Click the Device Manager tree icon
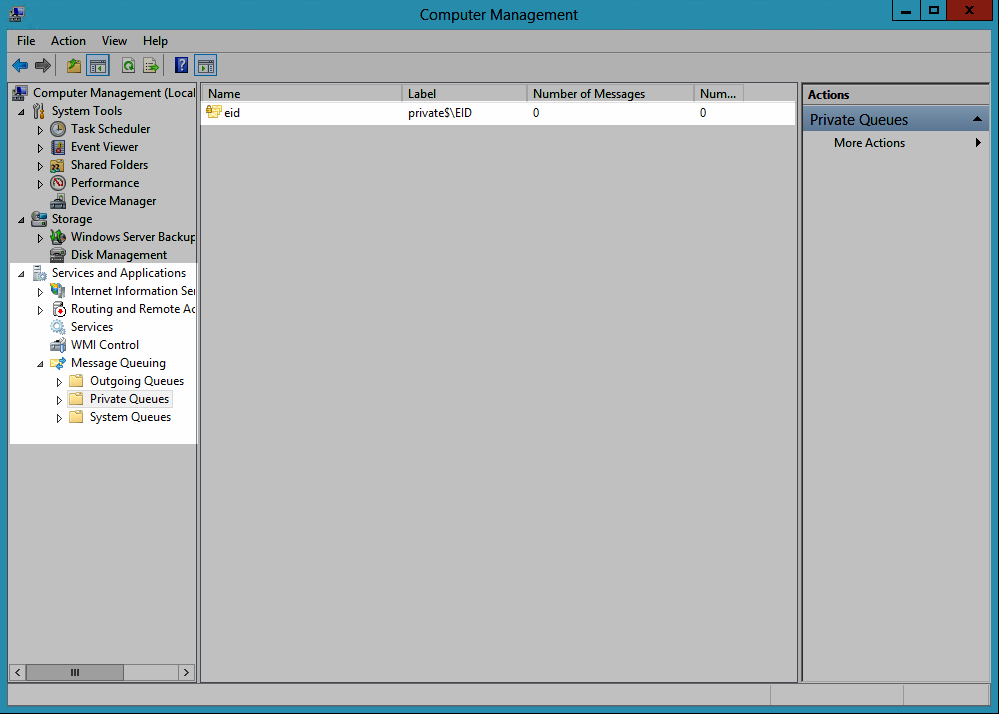999x714 pixels. pyautogui.click(x=58, y=201)
